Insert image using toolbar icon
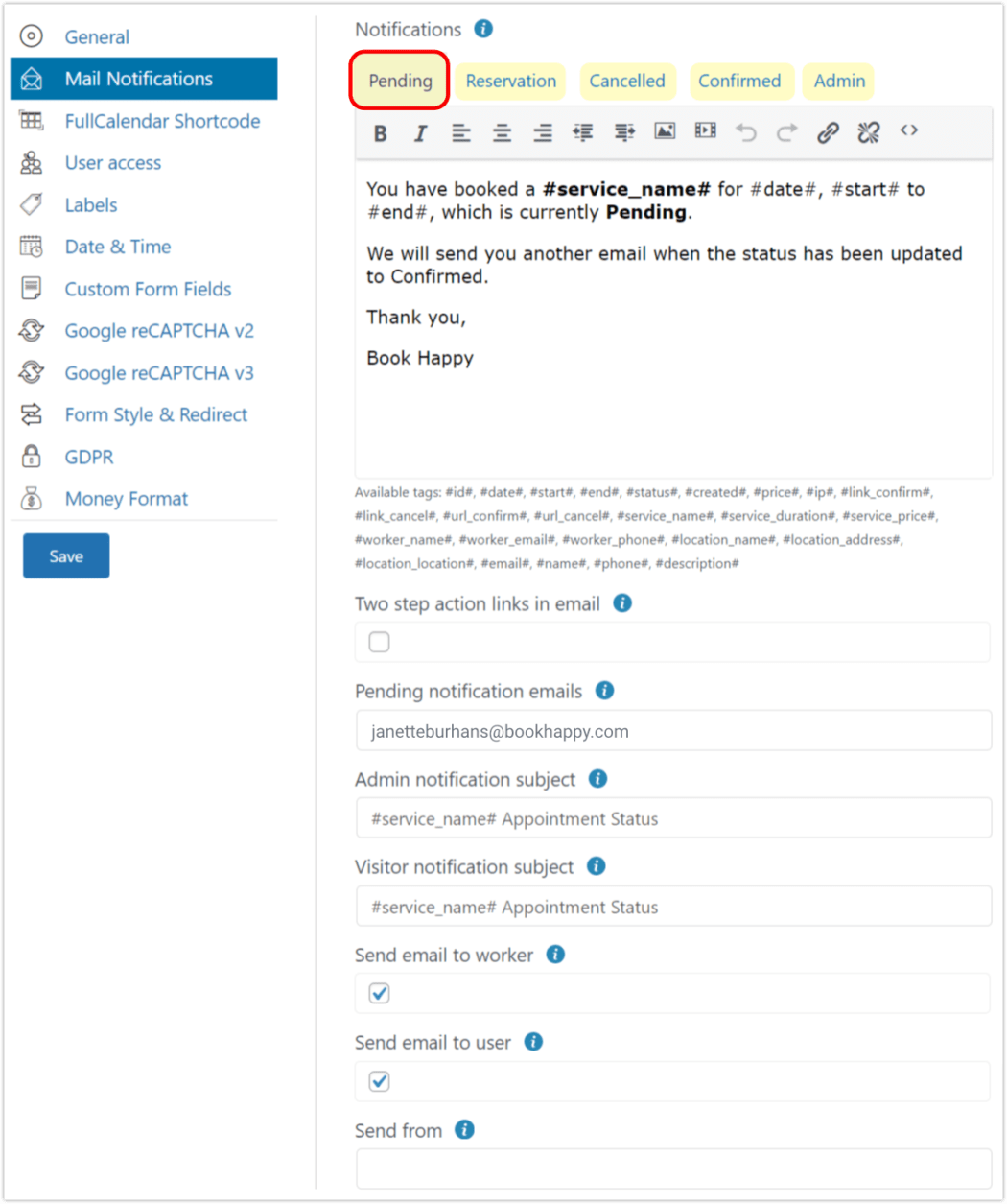Screen dimensions: 1007x1204 point(665,131)
